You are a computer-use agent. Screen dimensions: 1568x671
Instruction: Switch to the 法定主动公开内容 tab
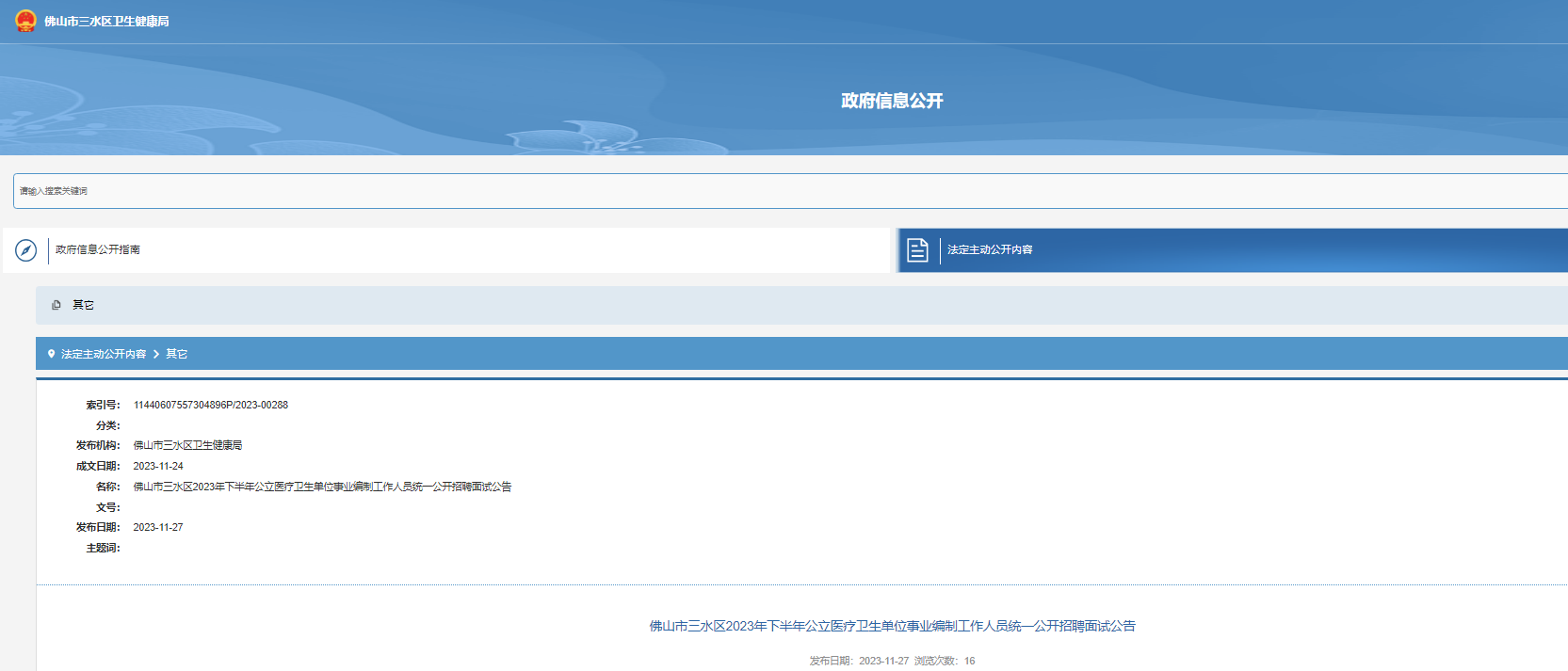coord(1233,250)
